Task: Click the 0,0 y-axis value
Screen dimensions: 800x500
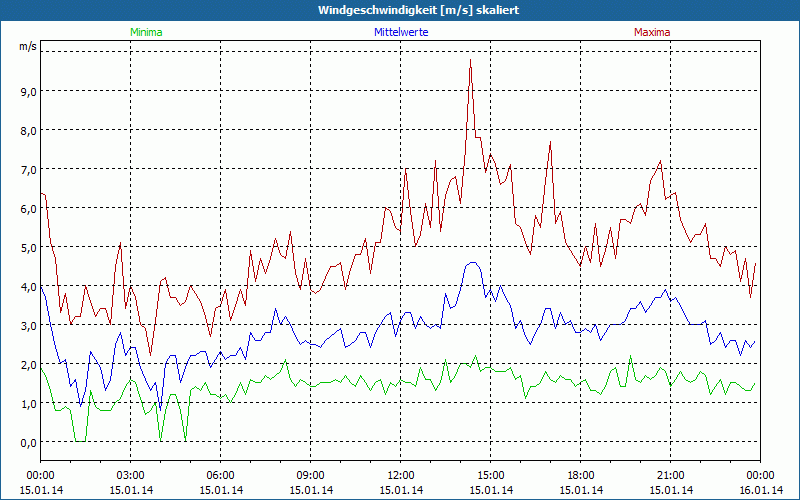Action: tap(29, 443)
